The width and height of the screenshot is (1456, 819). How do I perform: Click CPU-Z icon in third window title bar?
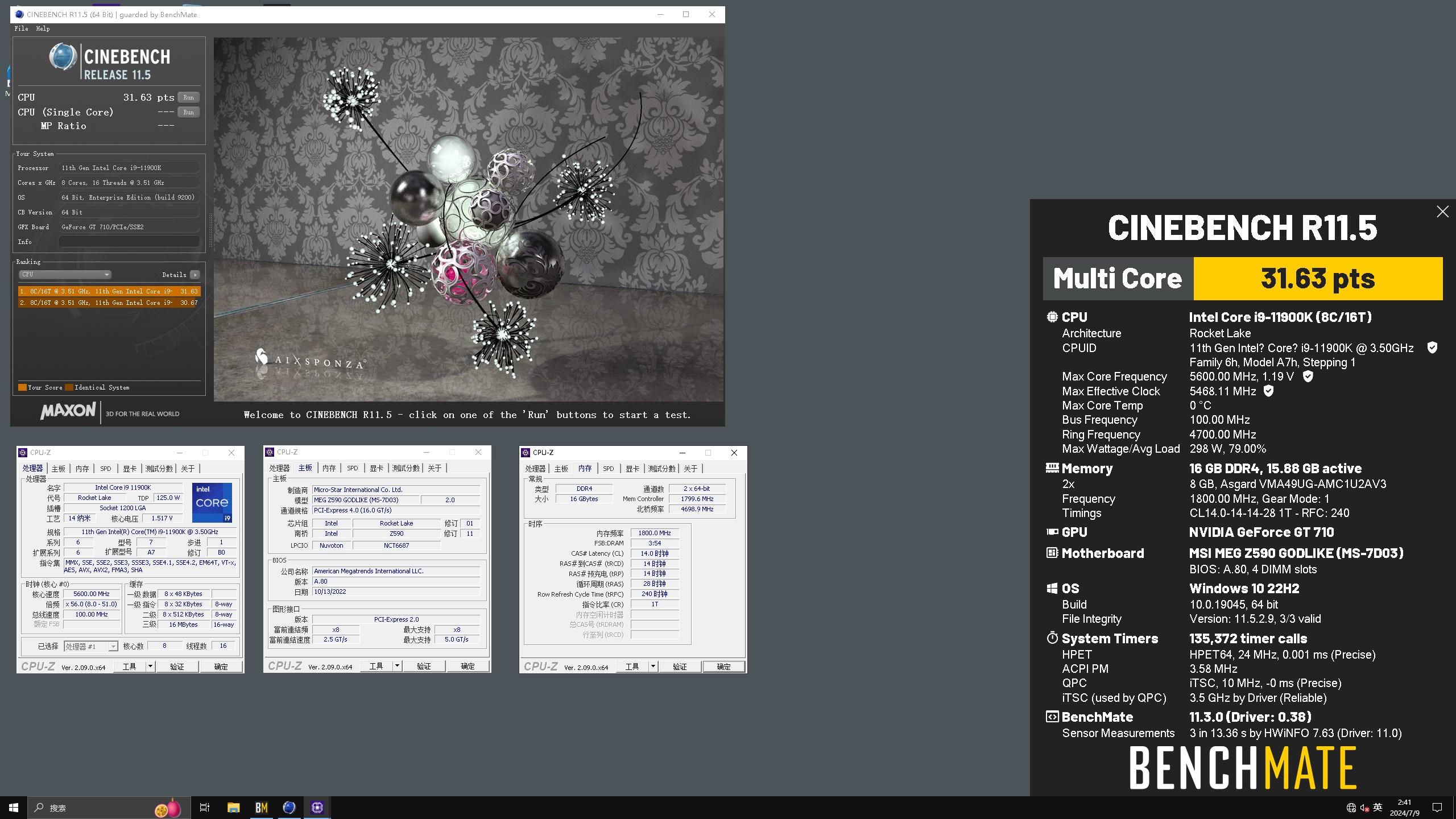[x=526, y=453]
